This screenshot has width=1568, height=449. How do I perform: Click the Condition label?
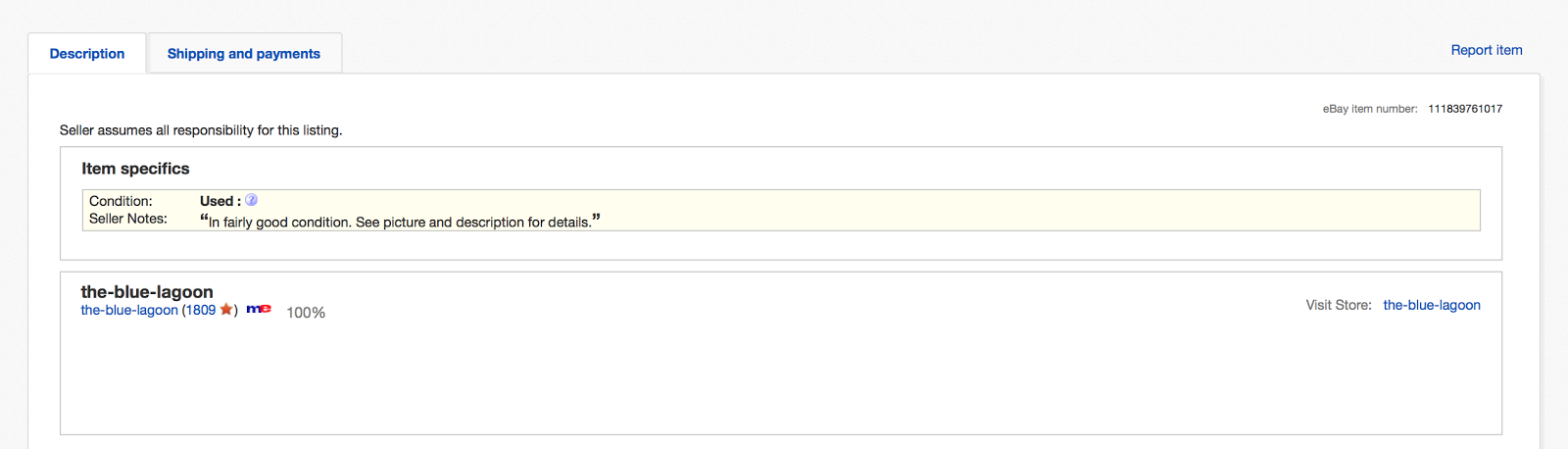coord(121,201)
